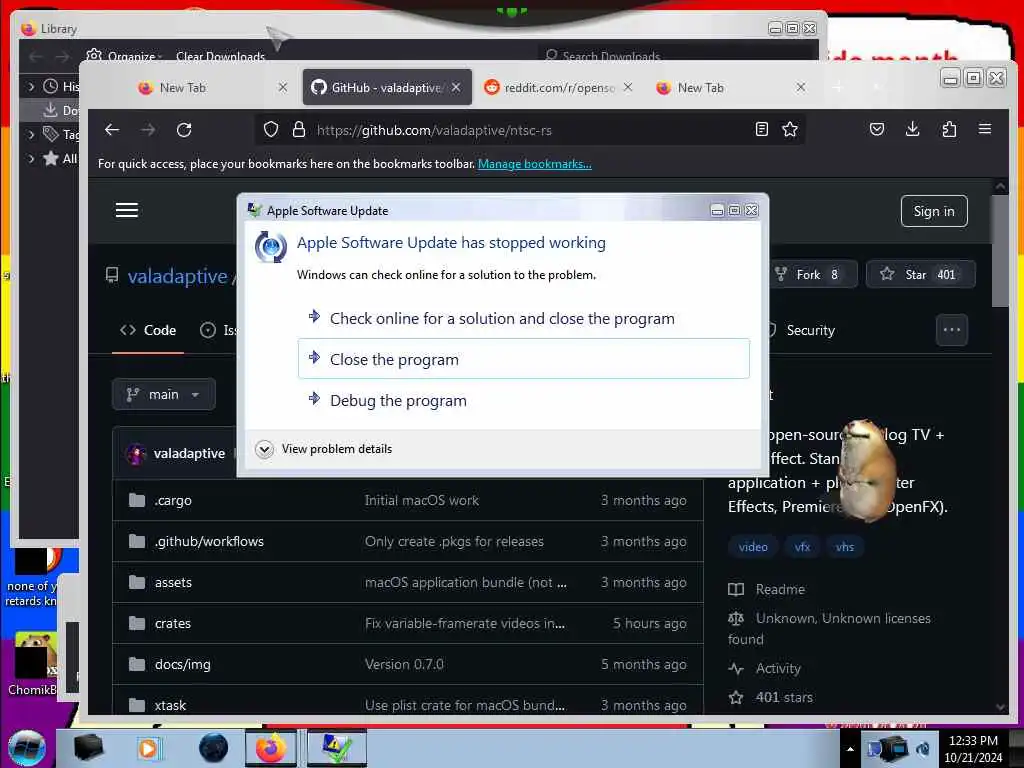Open the docs/img folder

pyautogui.click(x=182, y=665)
